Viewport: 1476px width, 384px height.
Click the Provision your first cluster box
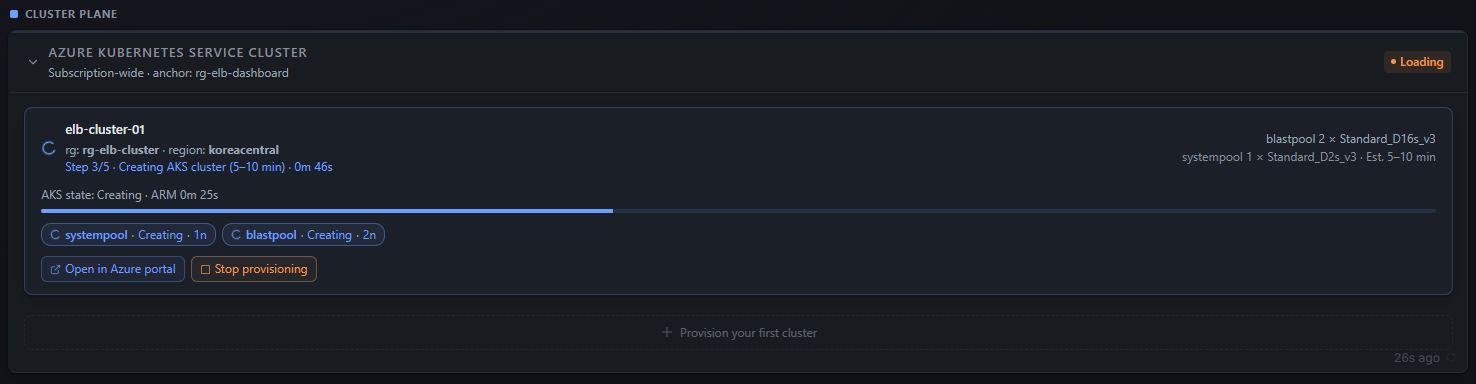(738, 332)
